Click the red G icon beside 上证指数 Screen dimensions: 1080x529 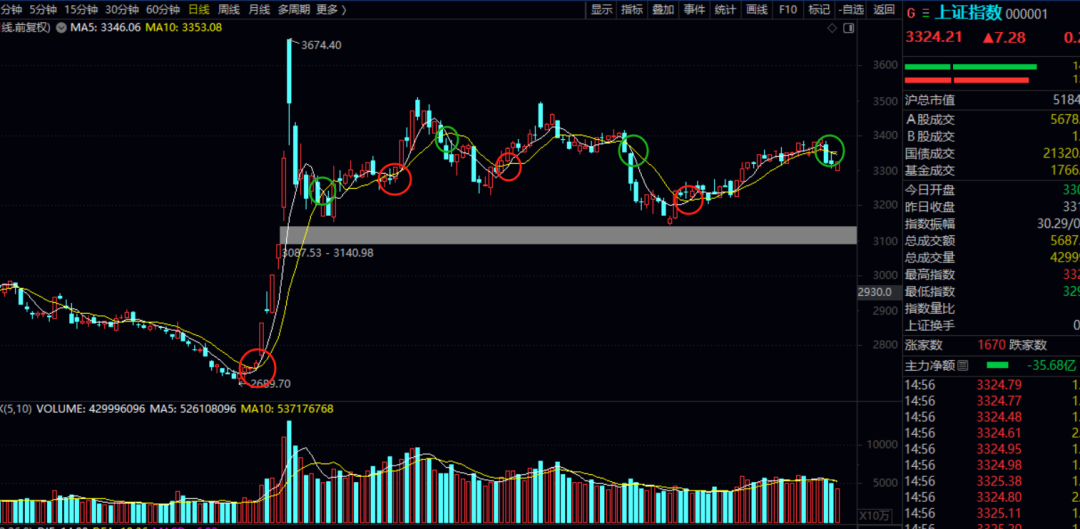(x=911, y=13)
